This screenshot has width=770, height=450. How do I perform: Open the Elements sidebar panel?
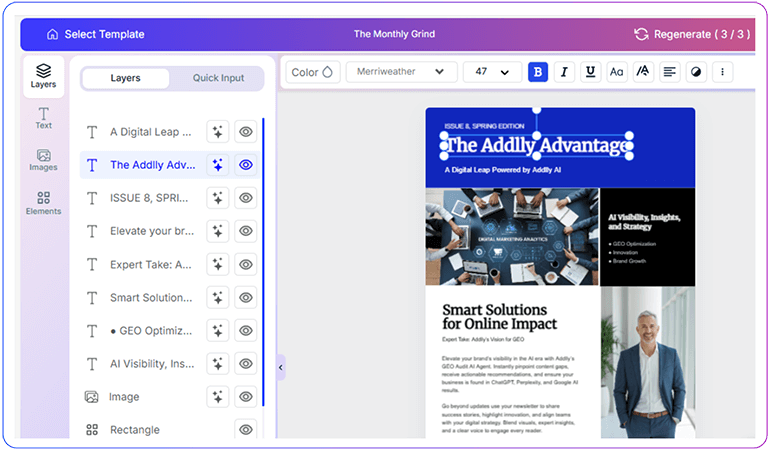tap(43, 203)
